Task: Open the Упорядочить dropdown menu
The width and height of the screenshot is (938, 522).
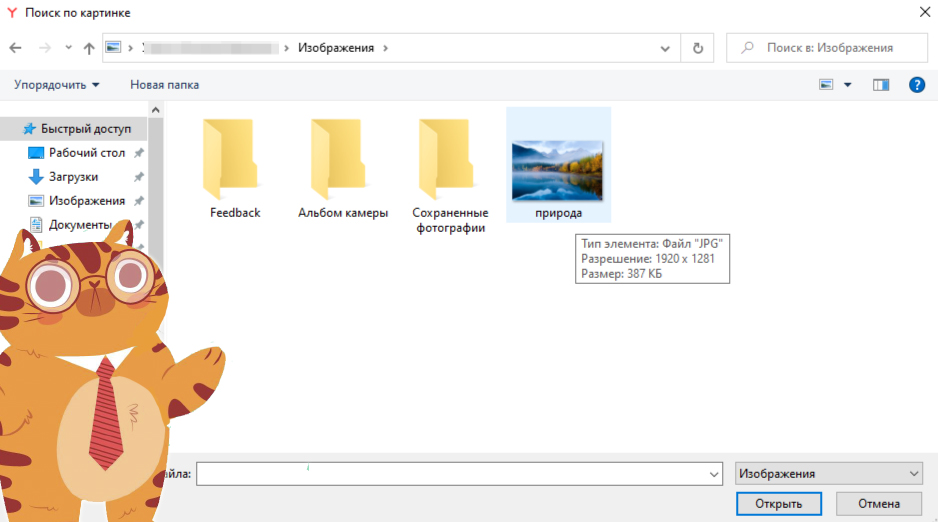Action: [56, 85]
